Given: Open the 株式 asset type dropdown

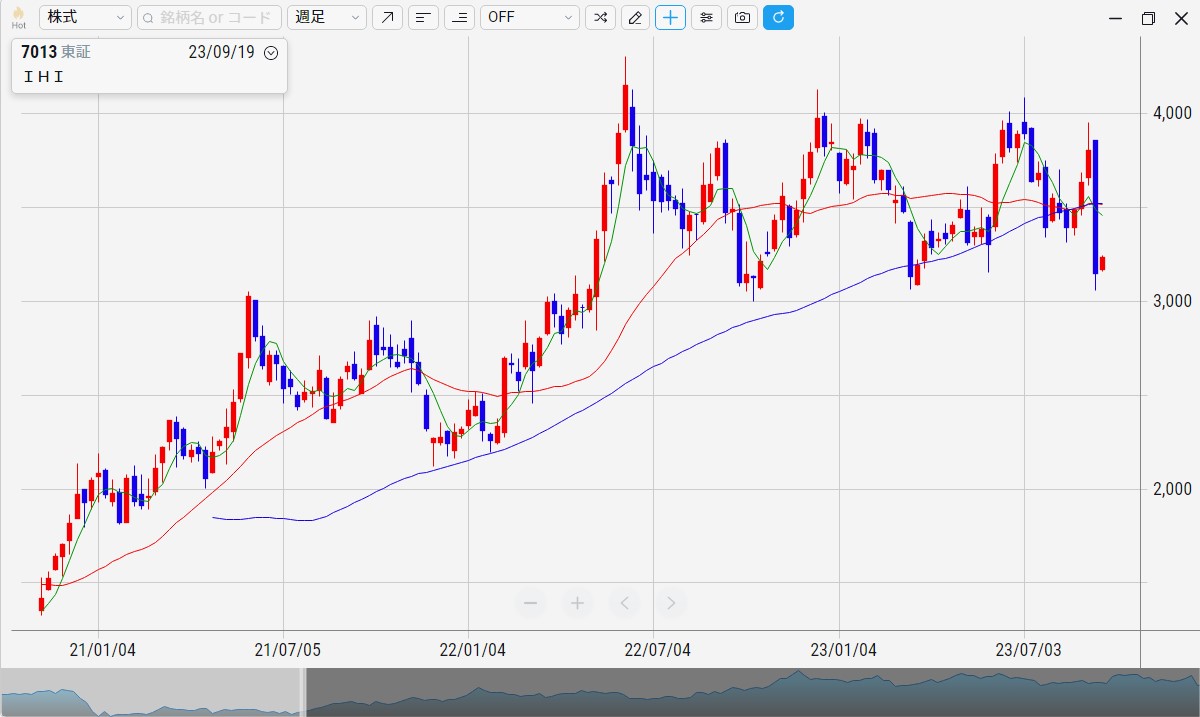Looking at the screenshot, I should tap(85, 17).
